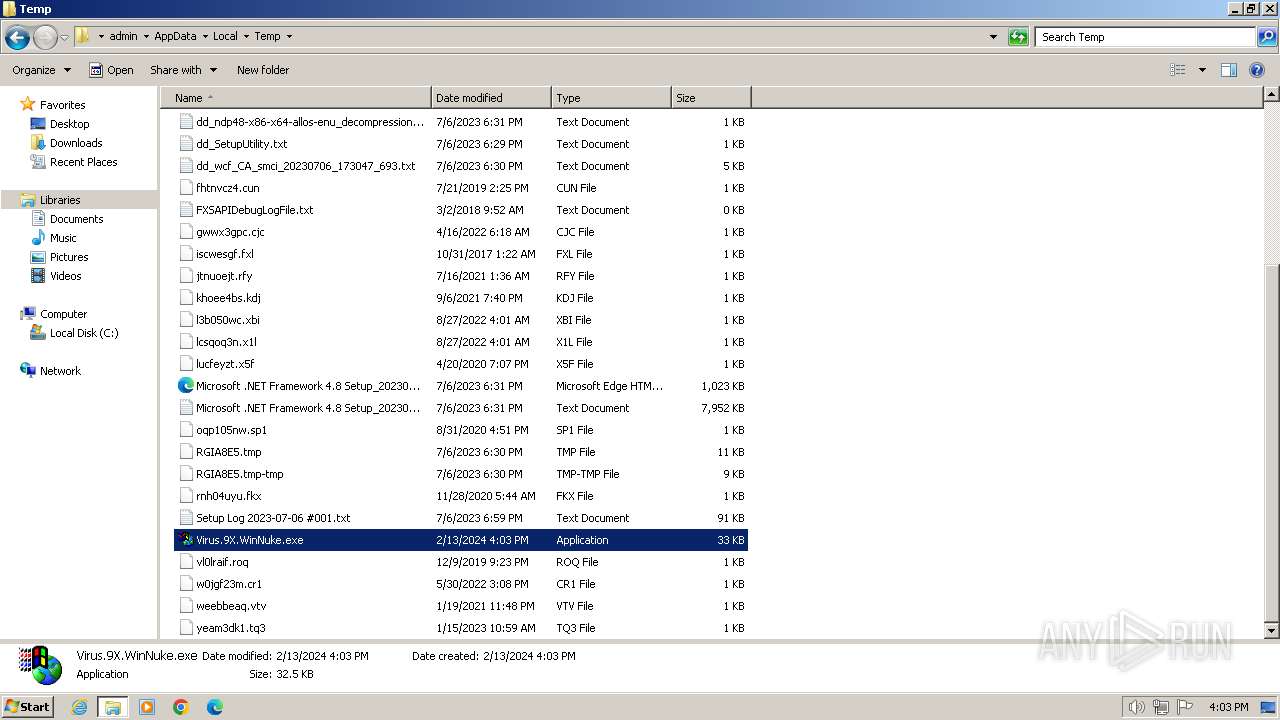This screenshot has width=1280, height=720.
Task: Sort by the Name column header
Action: click(296, 98)
